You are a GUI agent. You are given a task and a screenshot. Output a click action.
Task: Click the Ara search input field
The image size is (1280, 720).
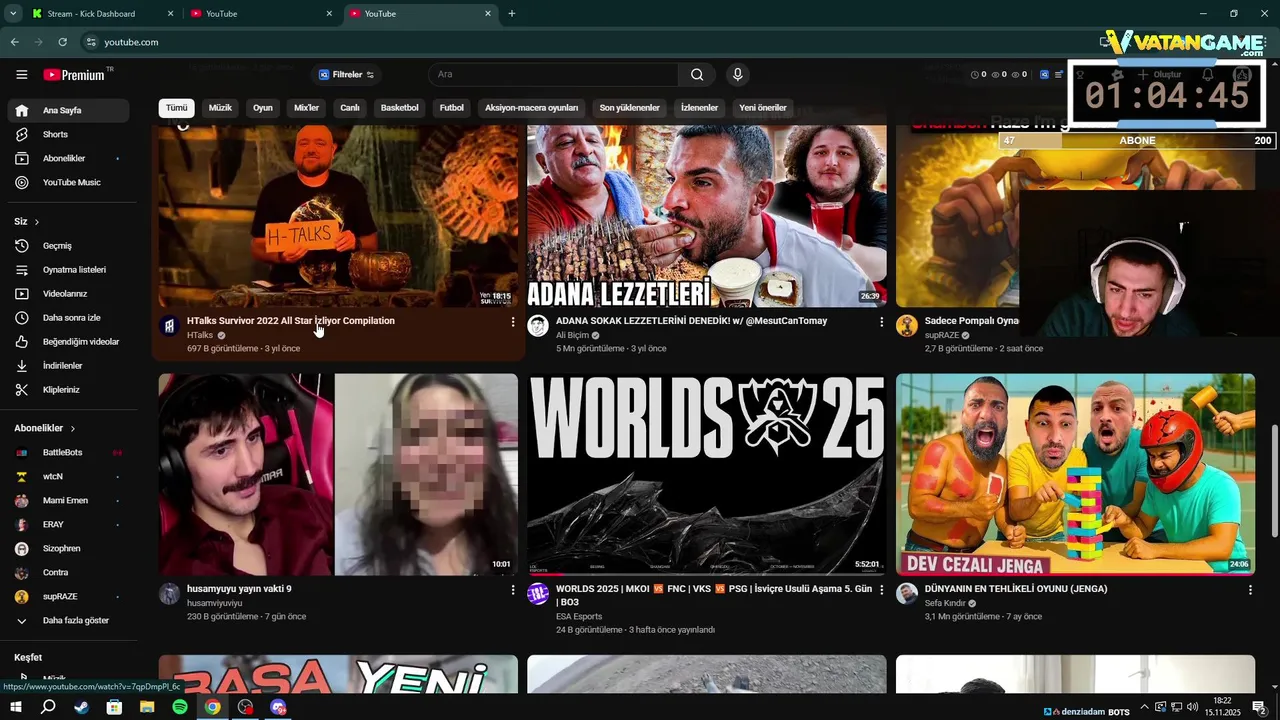coord(555,75)
